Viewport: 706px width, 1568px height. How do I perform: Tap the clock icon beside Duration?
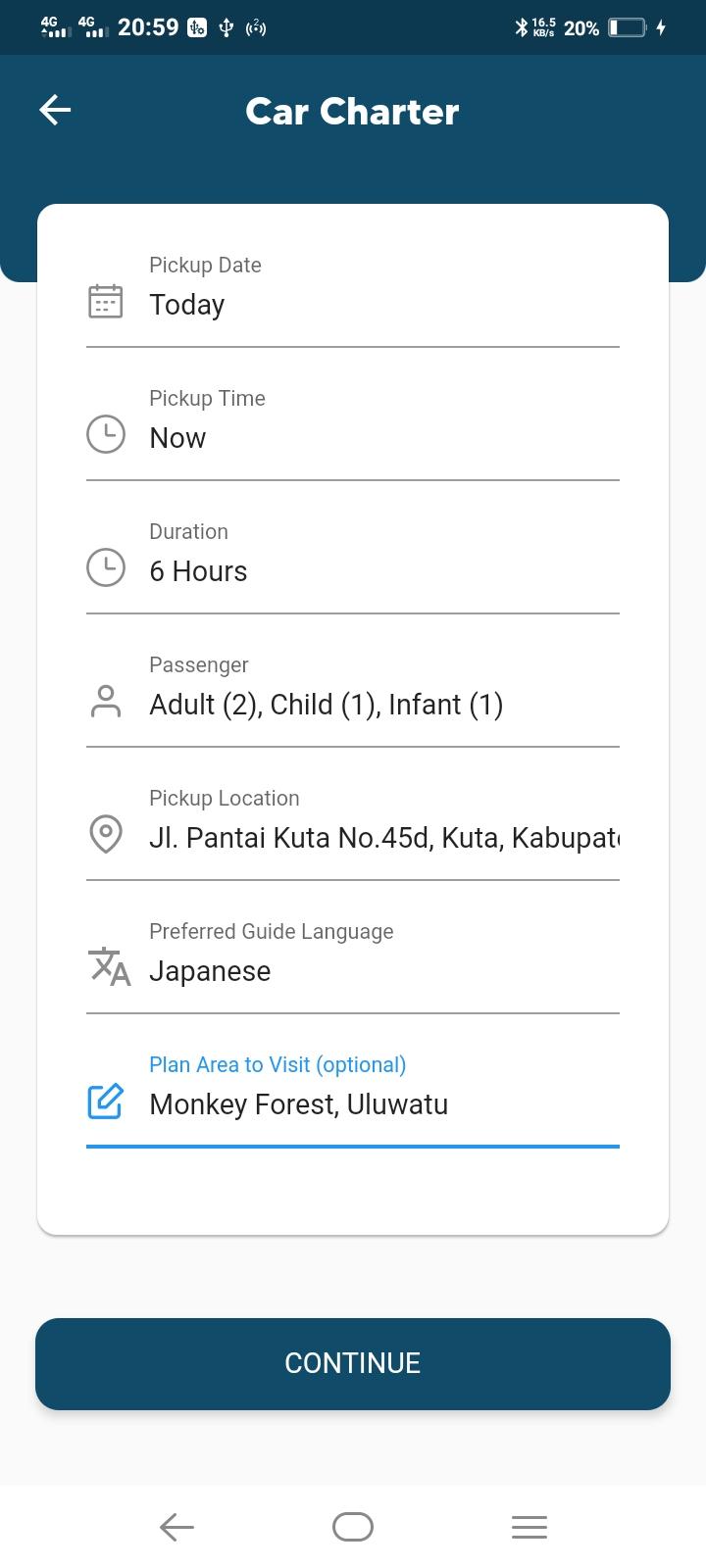(x=106, y=567)
